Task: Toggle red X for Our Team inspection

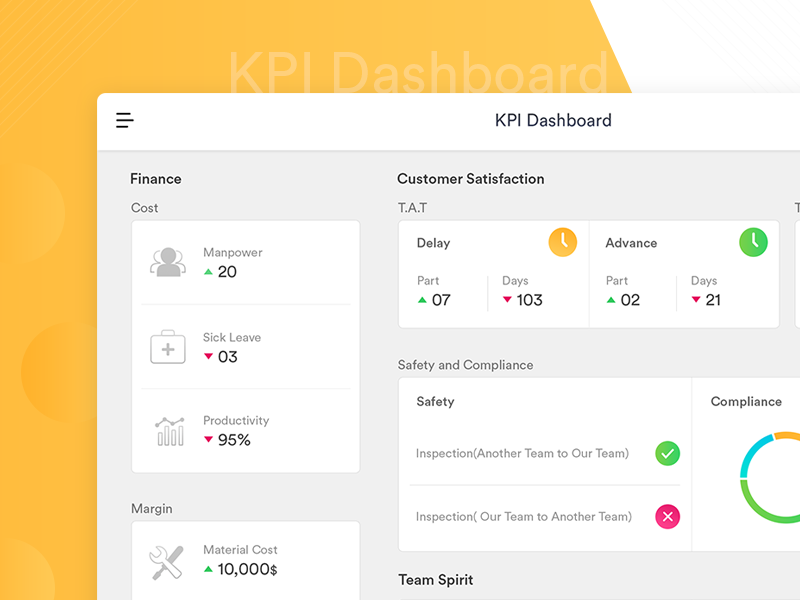Action: point(667,516)
